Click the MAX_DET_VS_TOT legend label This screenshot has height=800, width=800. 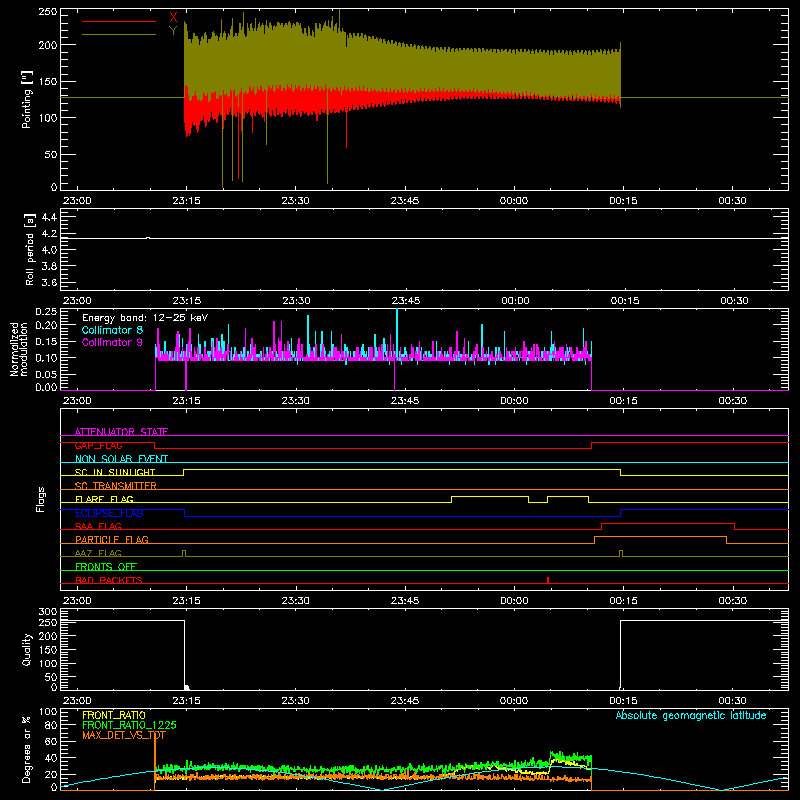pyautogui.click(x=124, y=735)
